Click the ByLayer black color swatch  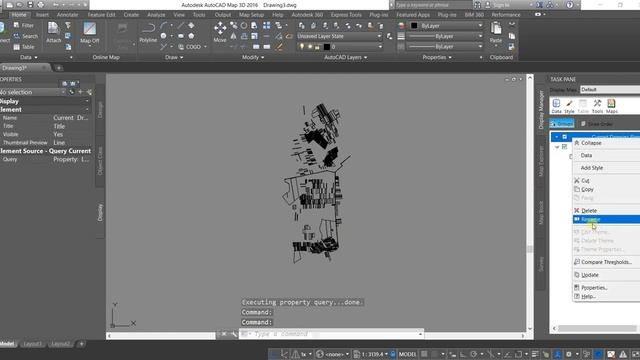[x=414, y=25]
